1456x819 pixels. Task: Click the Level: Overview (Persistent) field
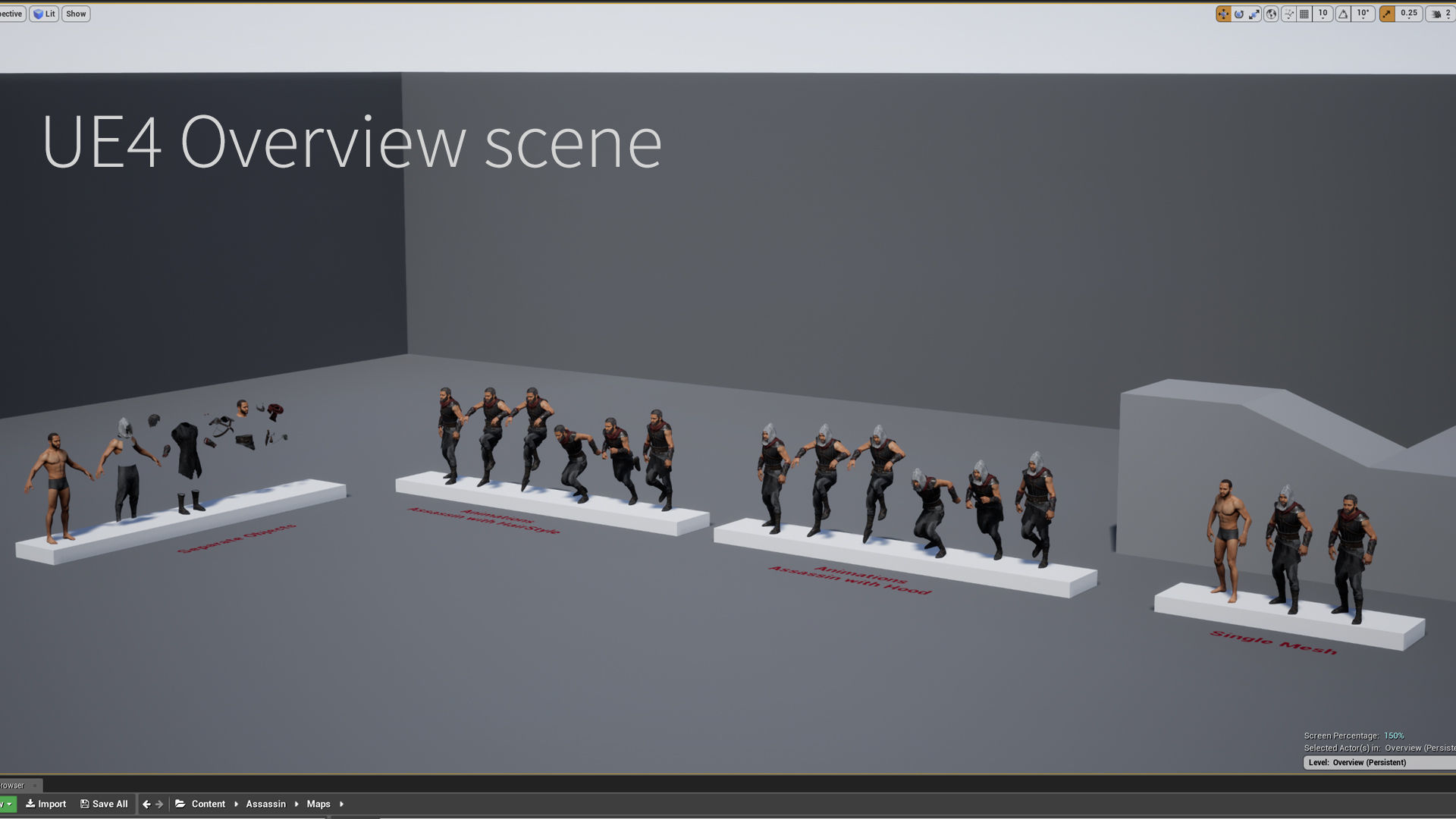coord(1379,763)
